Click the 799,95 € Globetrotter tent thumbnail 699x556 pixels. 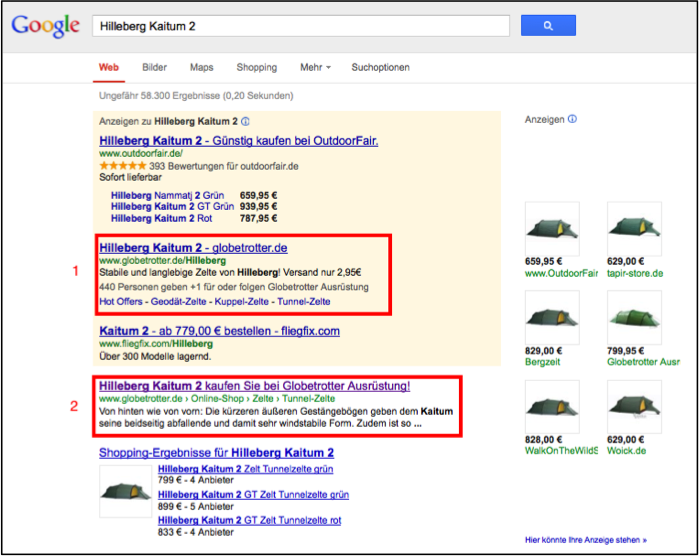coord(634,317)
